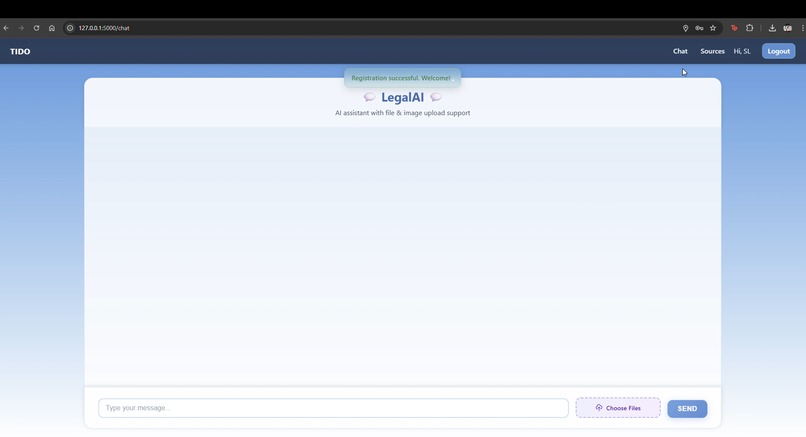Click the browser profile avatar icon

[787, 28]
